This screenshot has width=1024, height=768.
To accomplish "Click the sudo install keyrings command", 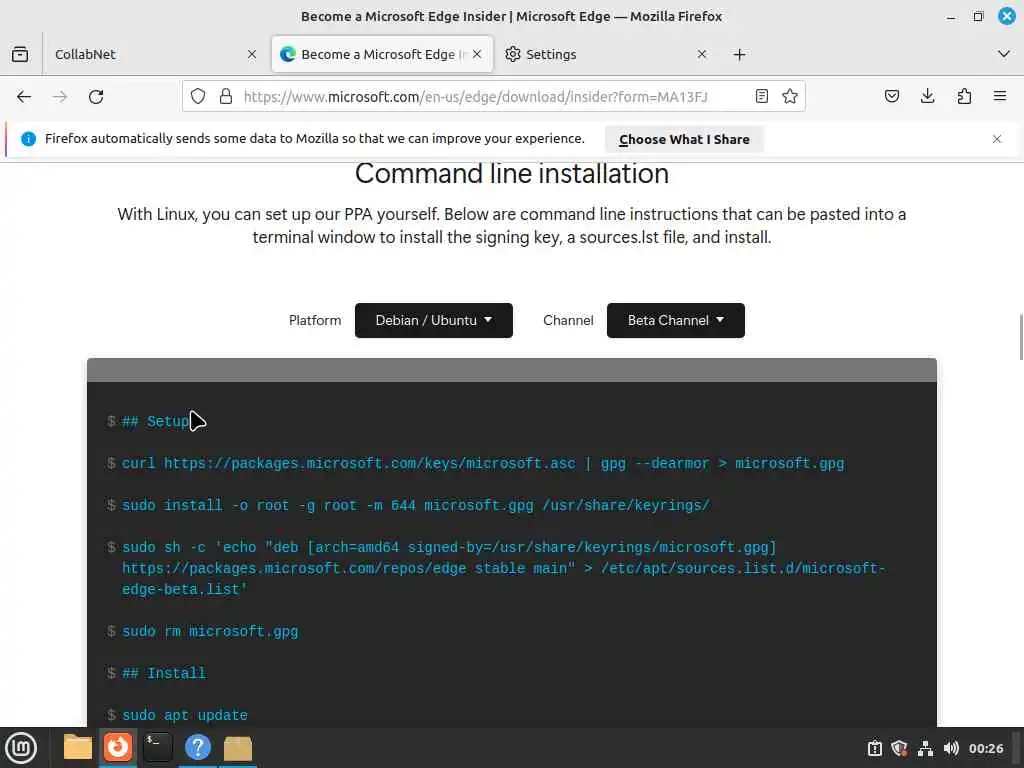I will click(x=415, y=505).
